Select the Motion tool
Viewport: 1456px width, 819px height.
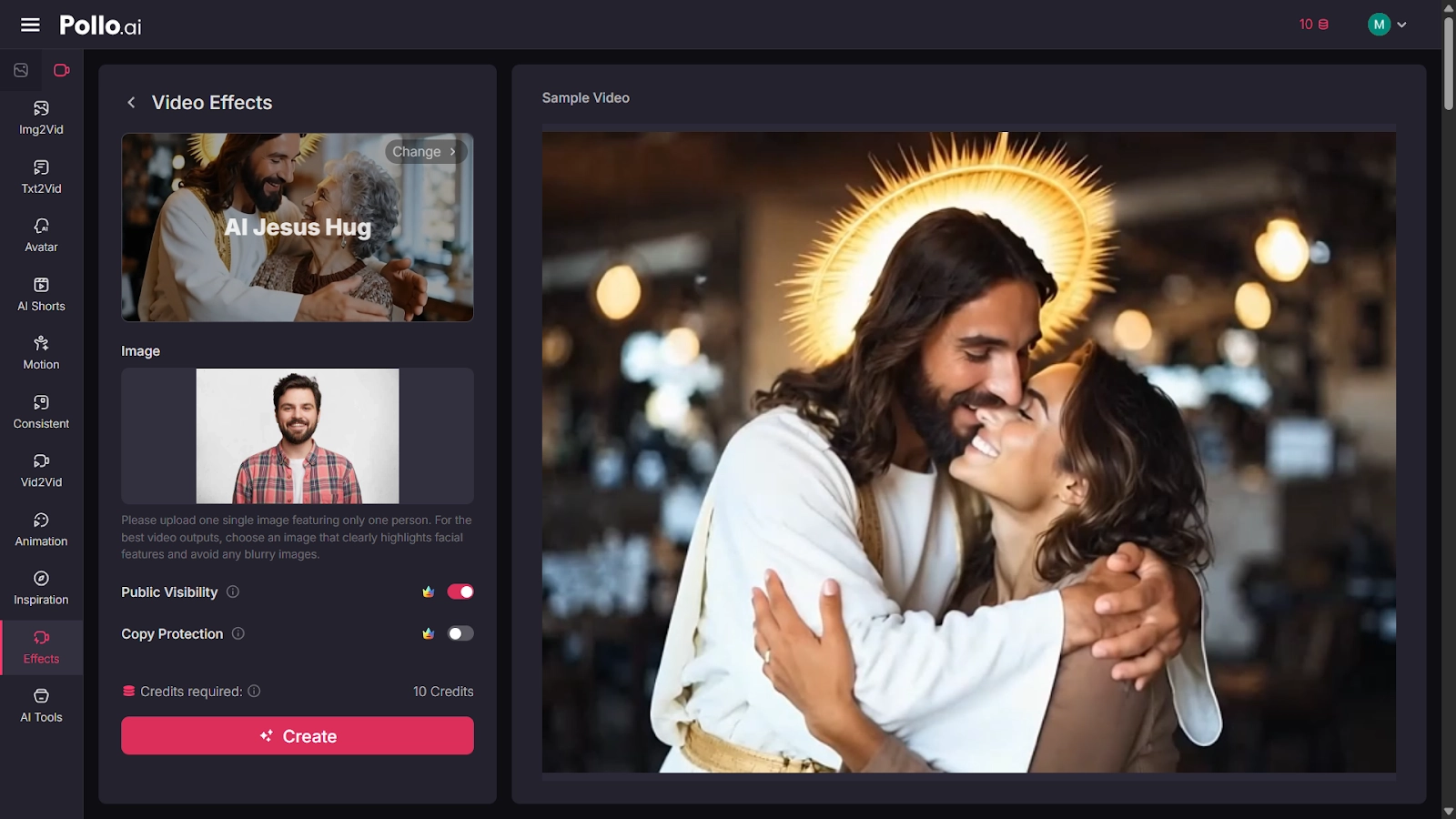(40, 351)
